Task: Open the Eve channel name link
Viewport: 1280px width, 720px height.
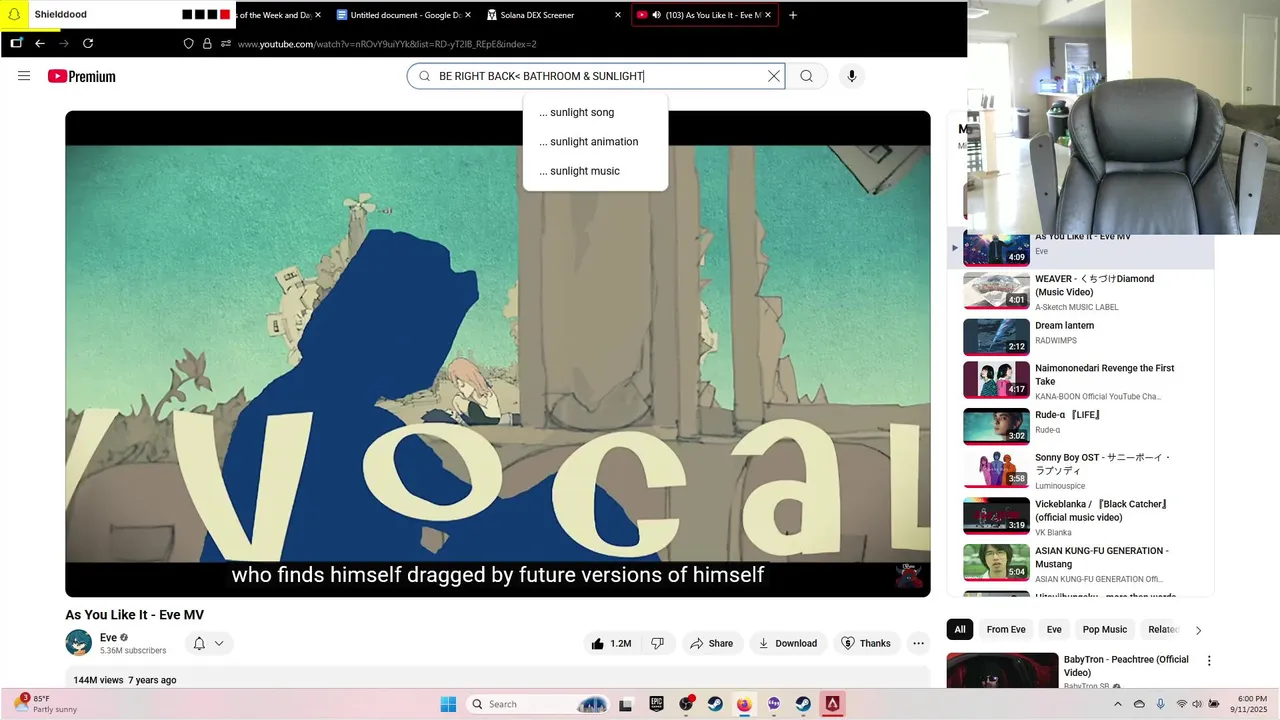Action: [108, 637]
